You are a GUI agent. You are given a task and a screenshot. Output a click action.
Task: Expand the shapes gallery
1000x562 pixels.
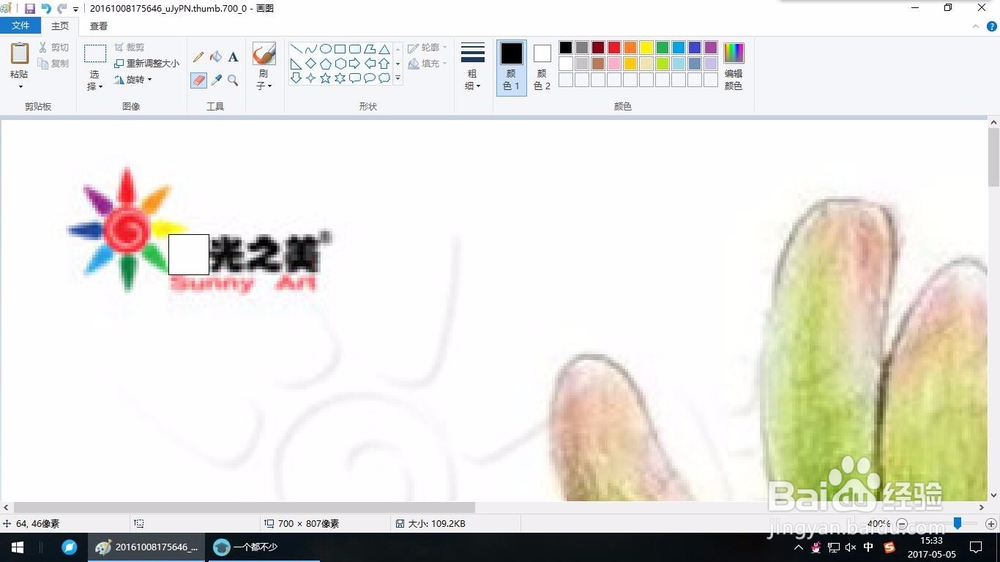pos(398,78)
